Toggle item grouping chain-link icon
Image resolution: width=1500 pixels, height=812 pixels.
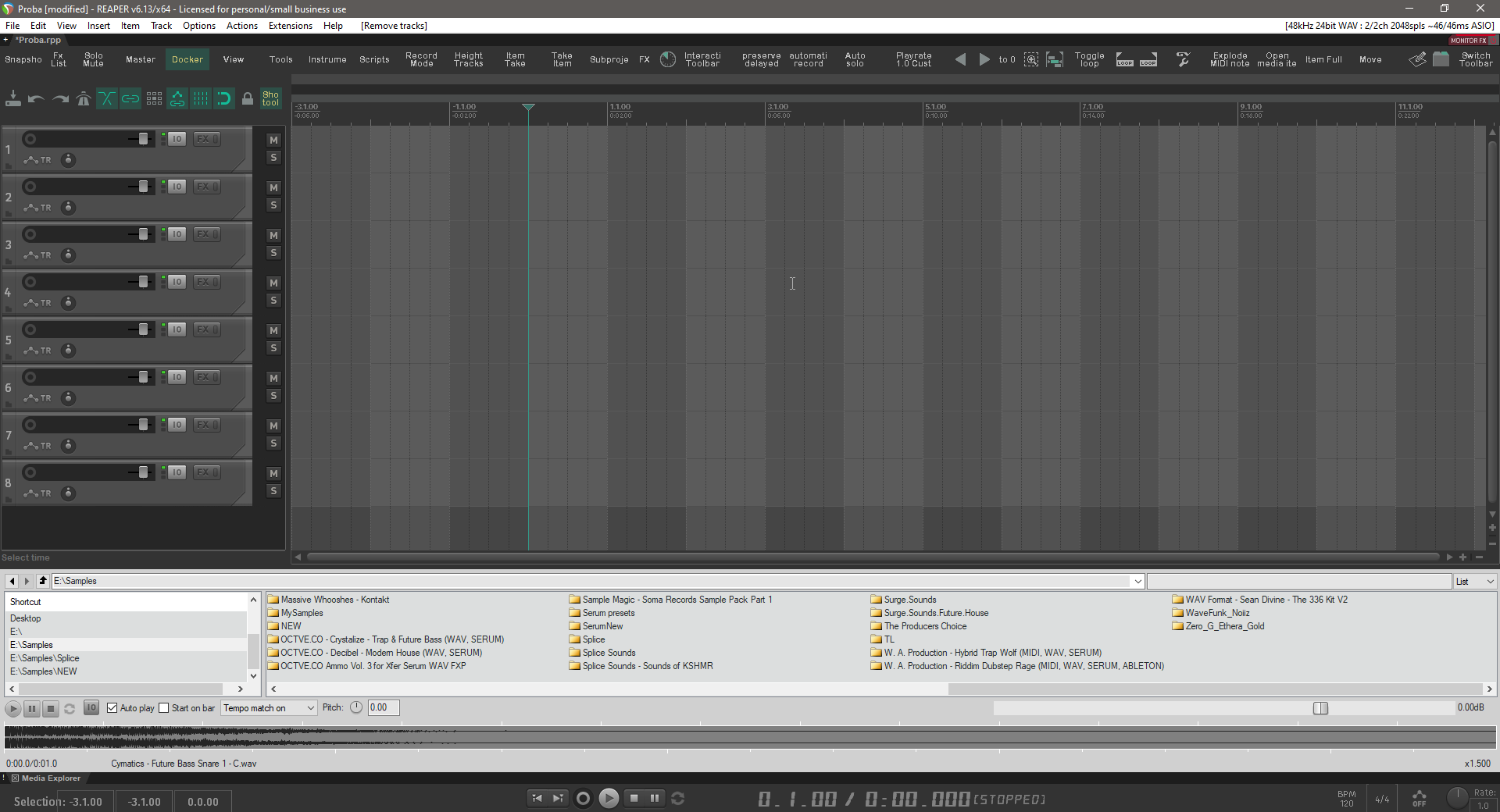[x=130, y=99]
